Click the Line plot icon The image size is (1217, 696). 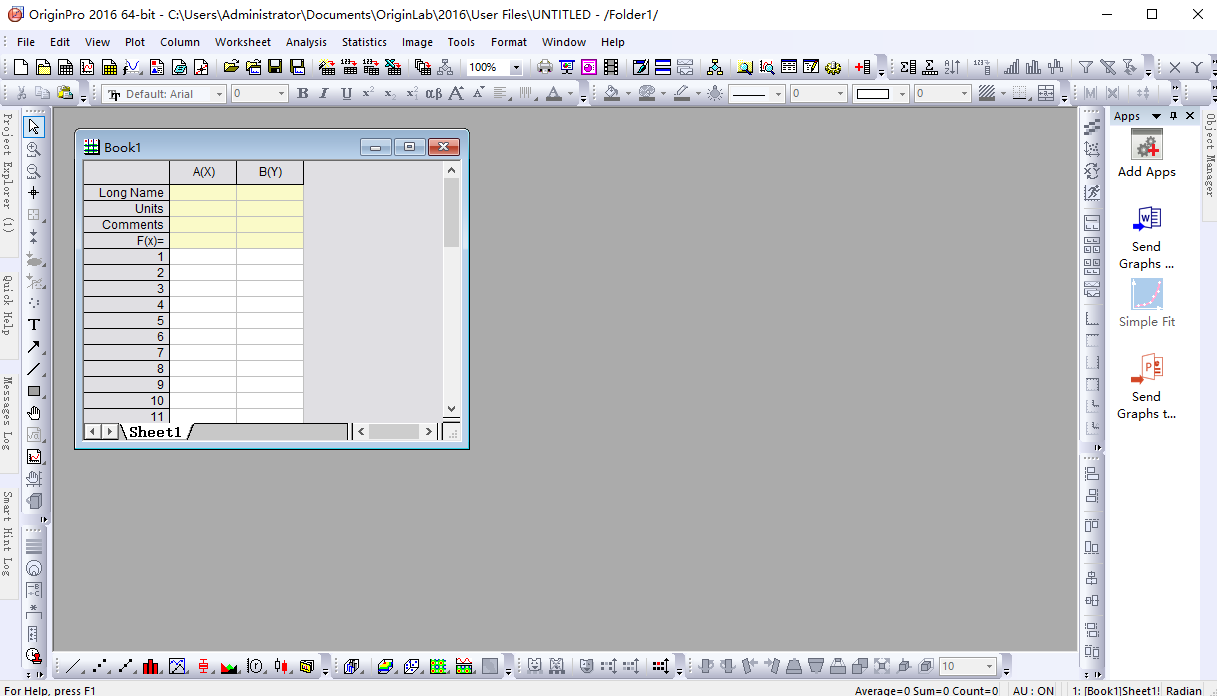coord(75,666)
